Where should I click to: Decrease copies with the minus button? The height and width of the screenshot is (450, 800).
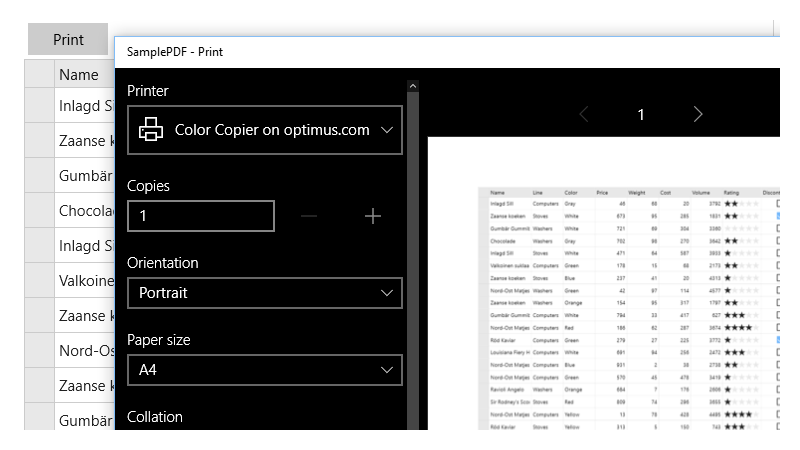(309, 216)
